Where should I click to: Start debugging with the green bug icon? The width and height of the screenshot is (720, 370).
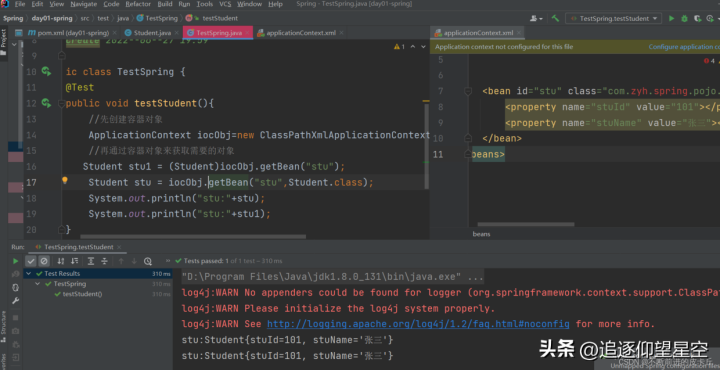tap(684, 18)
